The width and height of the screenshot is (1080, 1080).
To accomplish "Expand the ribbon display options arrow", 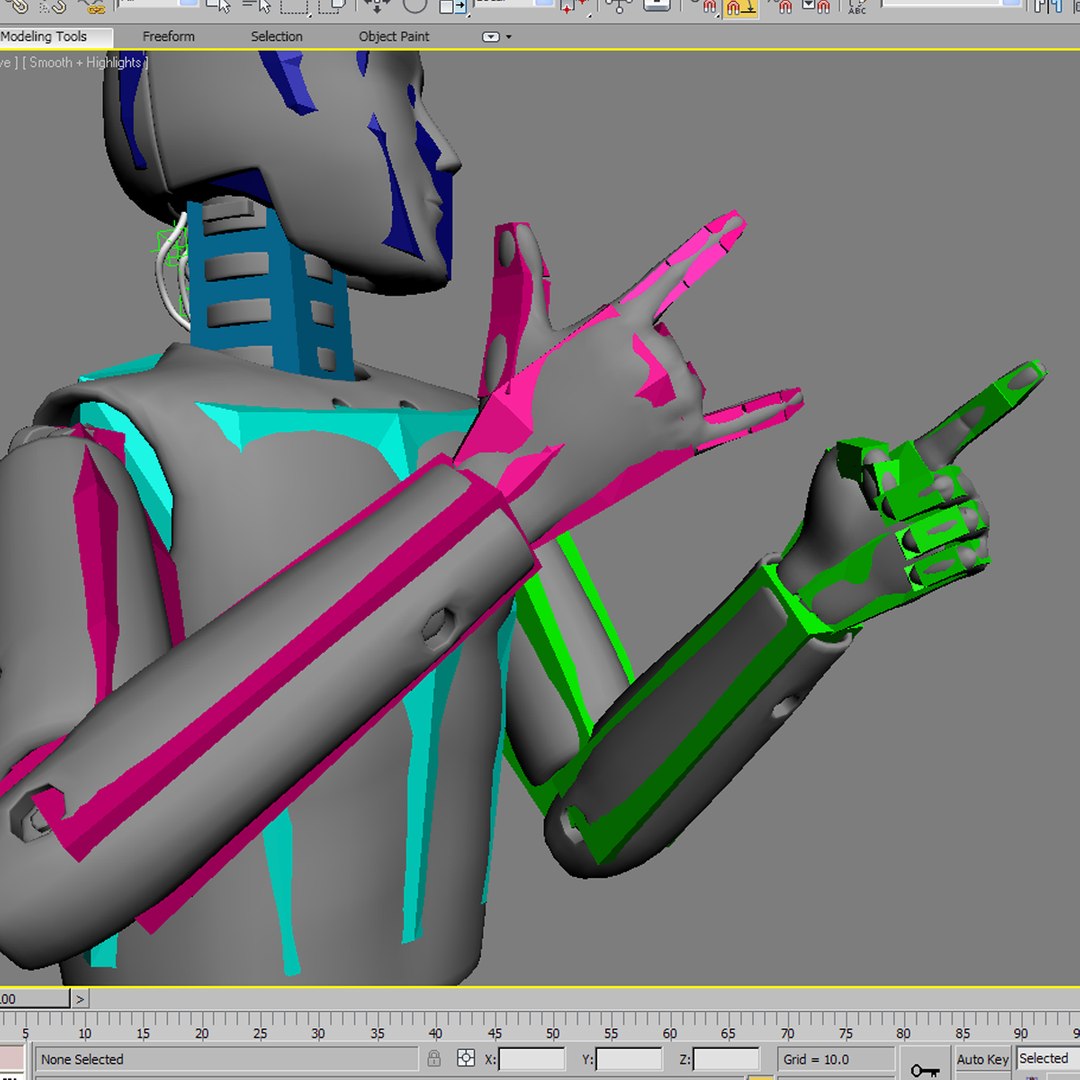I will point(509,37).
